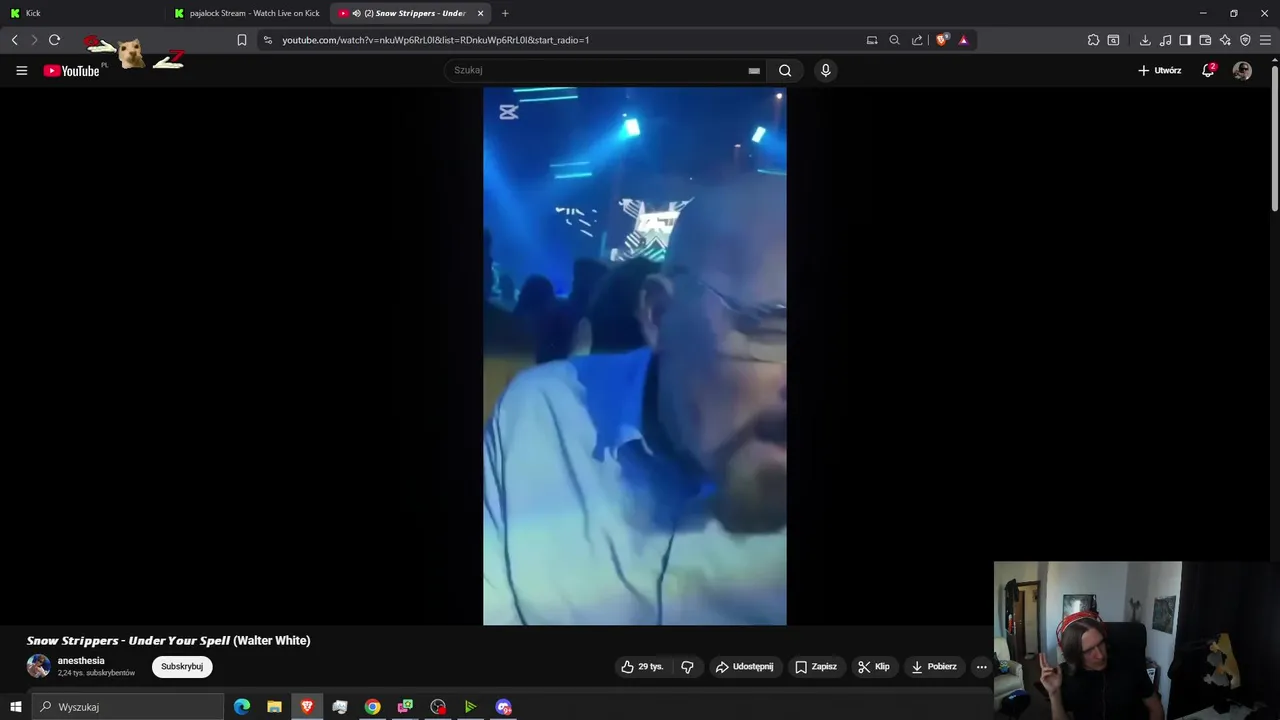Switch to pajalock Stream Kick tab
This screenshot has width=1280, height=720.
[x=247, y=13]
